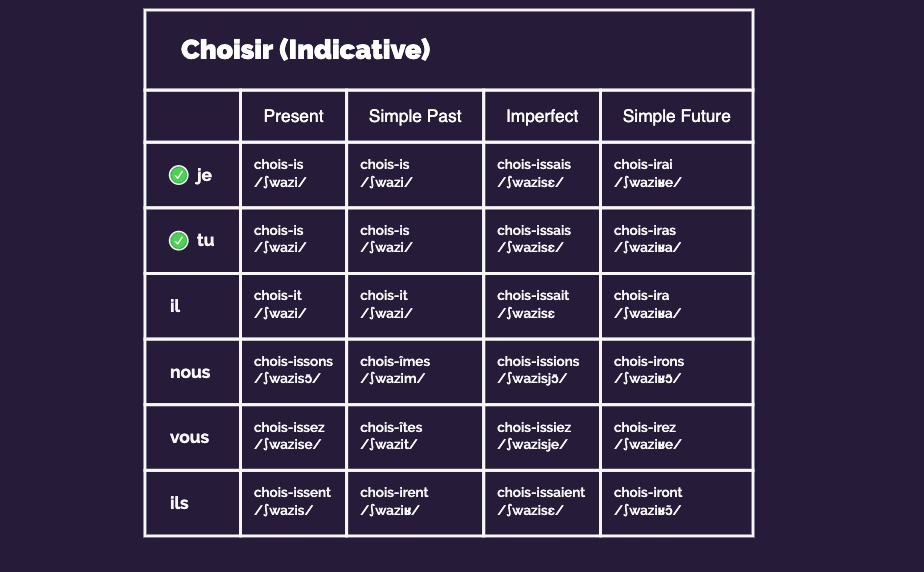Click the green checkmark beside je
The height and width of the screenshot is (572, 924).
point(179,175)
